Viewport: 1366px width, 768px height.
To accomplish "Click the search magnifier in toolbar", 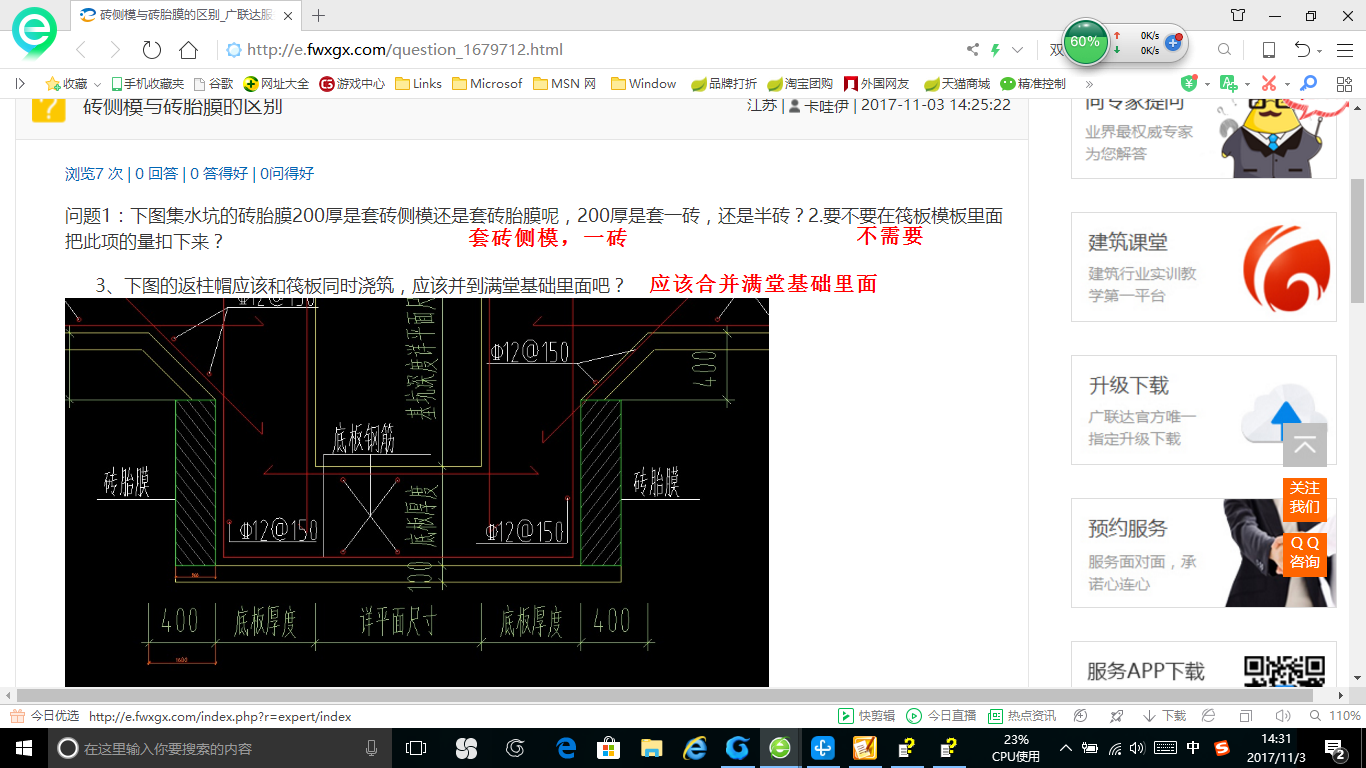I will (x=1224, y=50).
